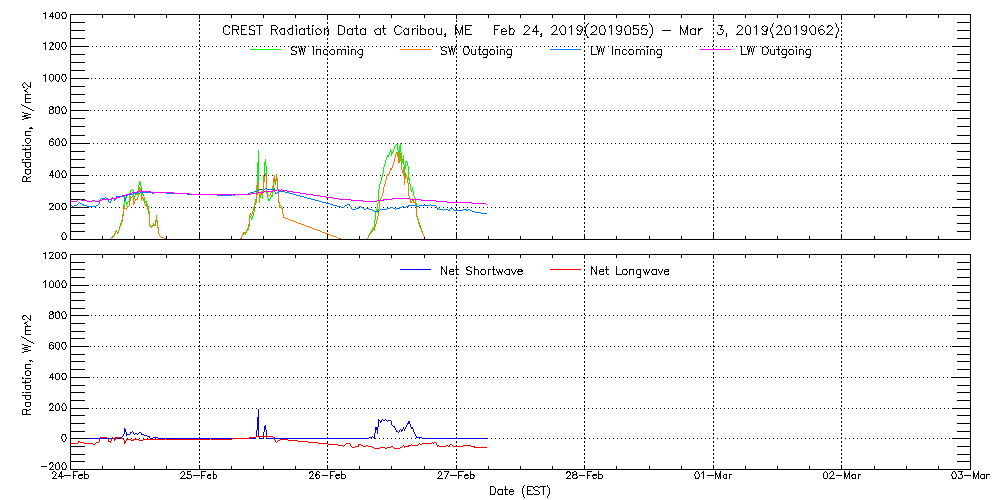This screenshot has width=1000, height=500.
Task: Select the 03-Mar date at axis end
Action: click(x=968, y=476)
